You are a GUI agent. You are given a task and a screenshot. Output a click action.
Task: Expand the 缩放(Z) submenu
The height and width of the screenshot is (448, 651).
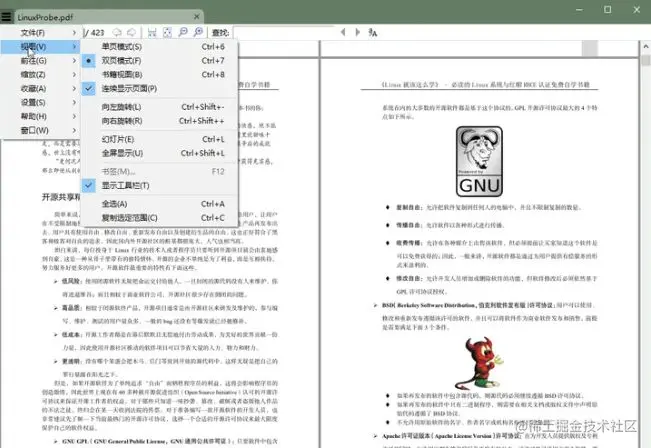(x=40, y=74)
